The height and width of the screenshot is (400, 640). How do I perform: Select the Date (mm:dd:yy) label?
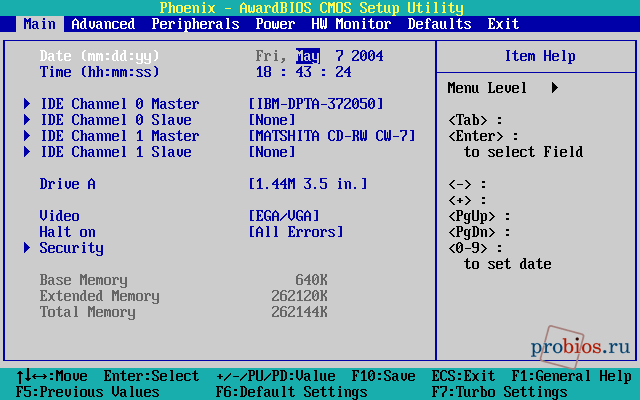(100, 56)
